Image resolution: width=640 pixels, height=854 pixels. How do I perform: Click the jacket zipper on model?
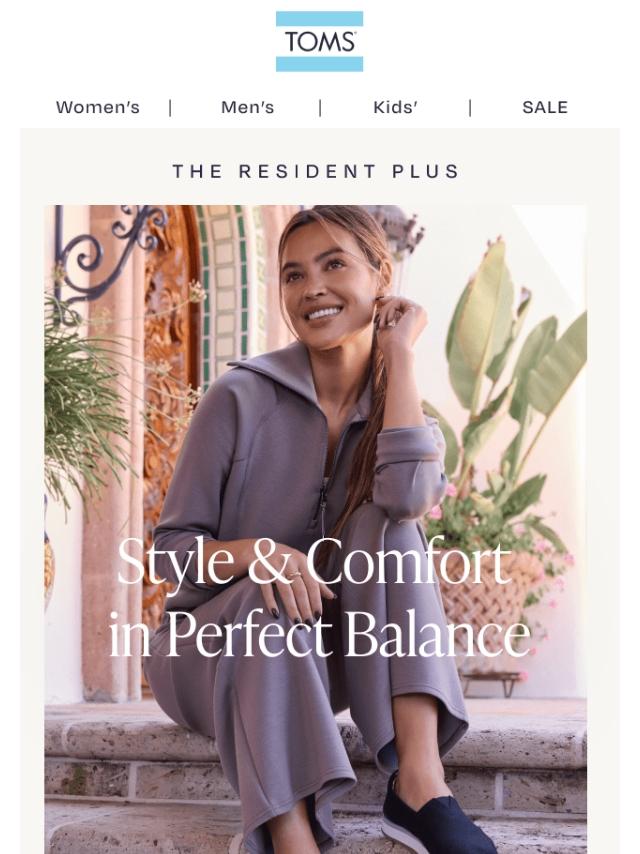[x=325, y=490]
